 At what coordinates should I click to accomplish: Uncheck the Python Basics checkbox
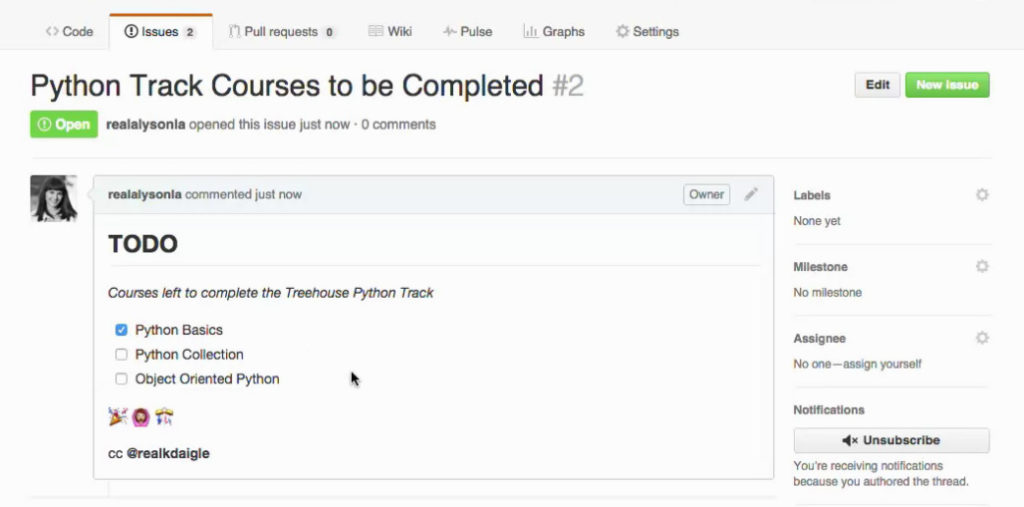tap(121, 330)
